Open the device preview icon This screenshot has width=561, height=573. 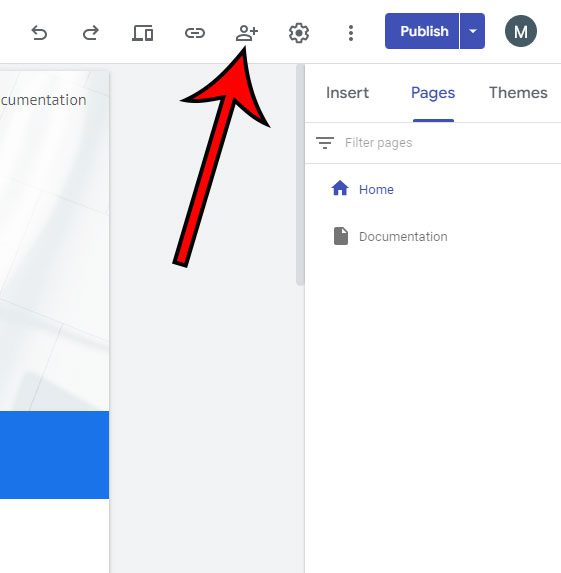143,33
